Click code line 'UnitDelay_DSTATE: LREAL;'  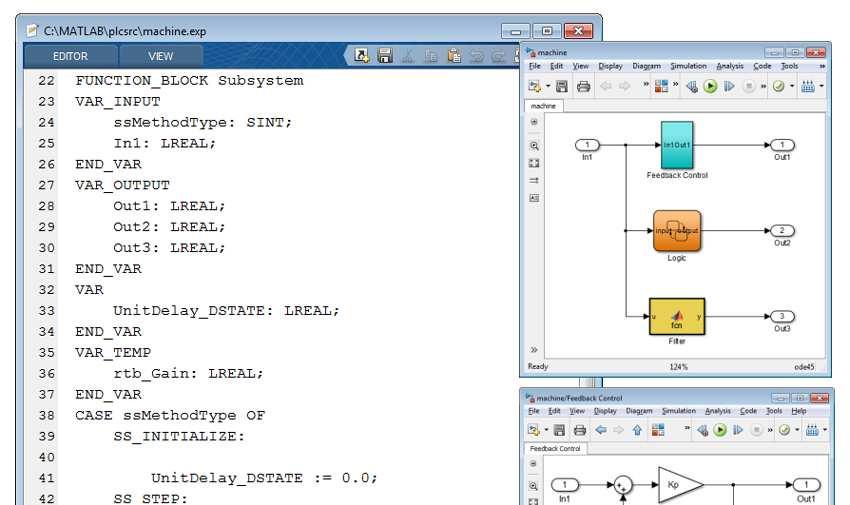click(x=226, y=311)
